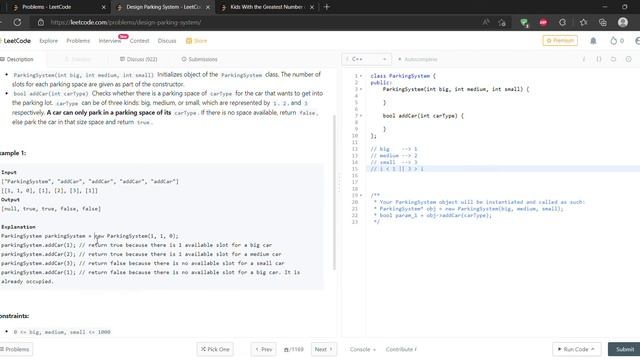
Task: Open Problems in the LeetCode nav
Action: coord(78,41)
